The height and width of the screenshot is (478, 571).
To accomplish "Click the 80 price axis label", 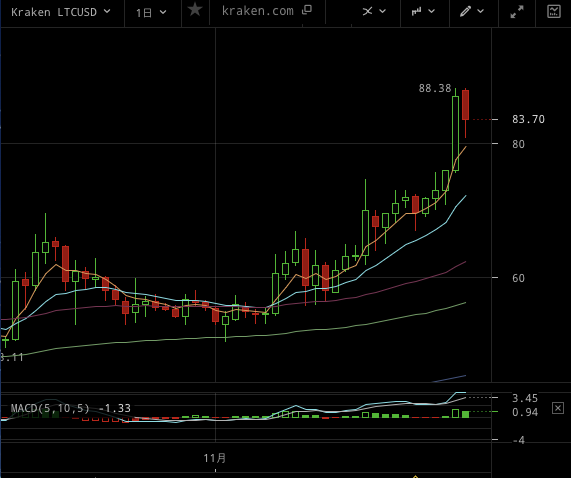I will click(x=519, y=144).
